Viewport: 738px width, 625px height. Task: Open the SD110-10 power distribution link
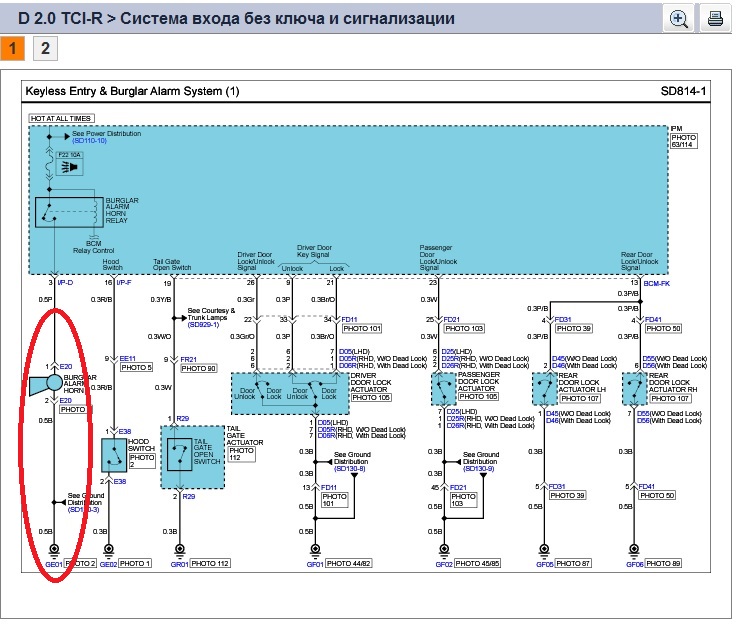[x=91, y=141]
